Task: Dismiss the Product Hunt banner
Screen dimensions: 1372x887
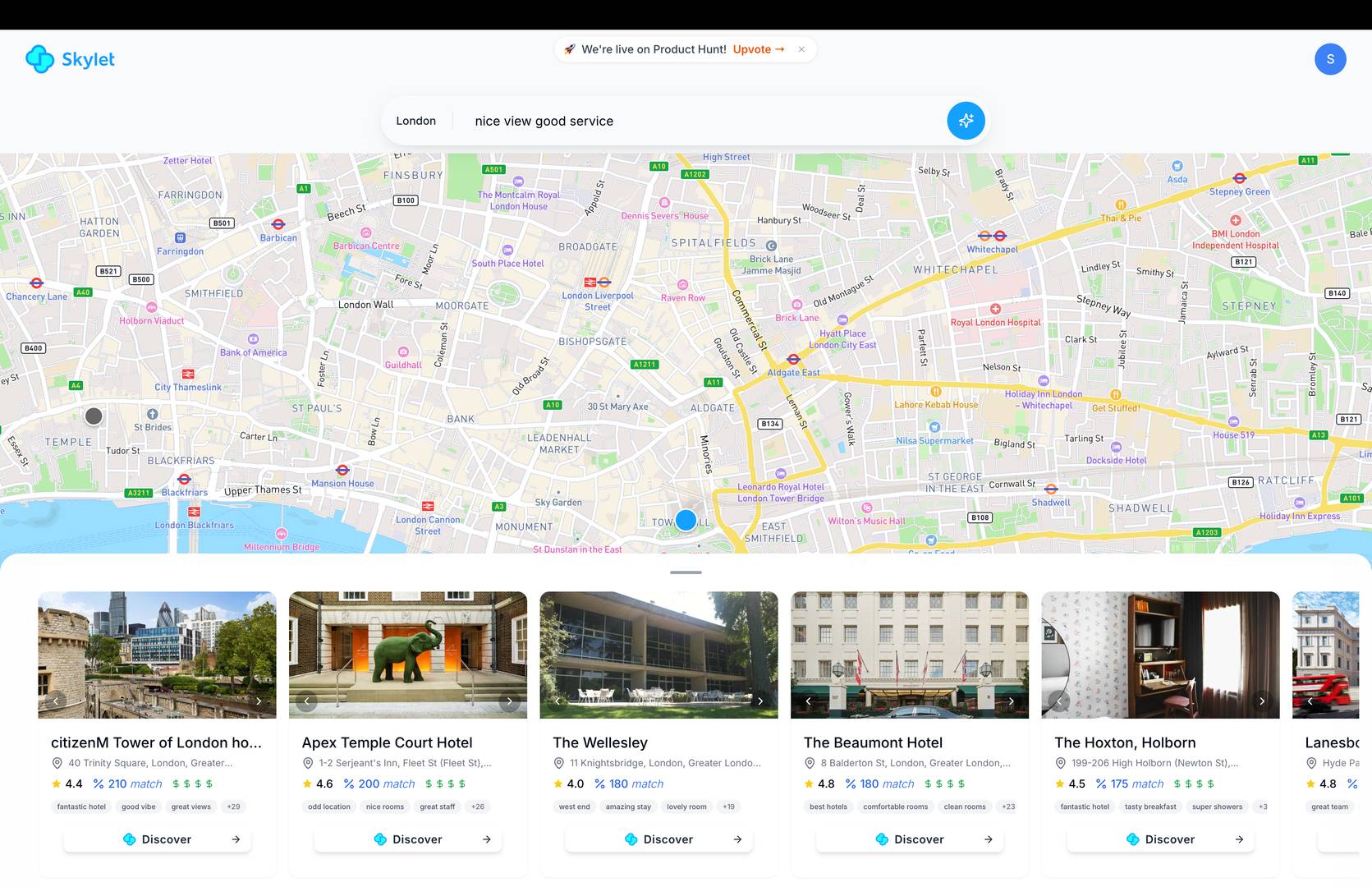Action: tap(801, 49)
